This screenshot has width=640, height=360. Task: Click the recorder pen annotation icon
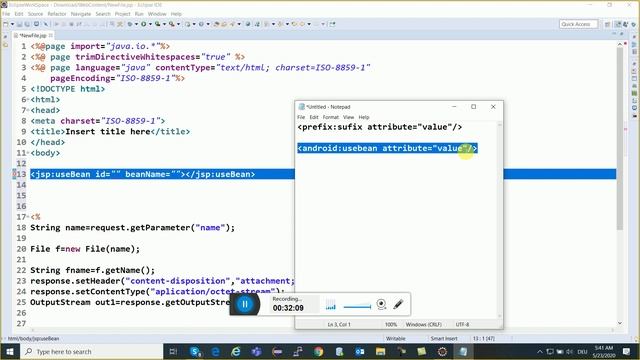pos(398,304)
